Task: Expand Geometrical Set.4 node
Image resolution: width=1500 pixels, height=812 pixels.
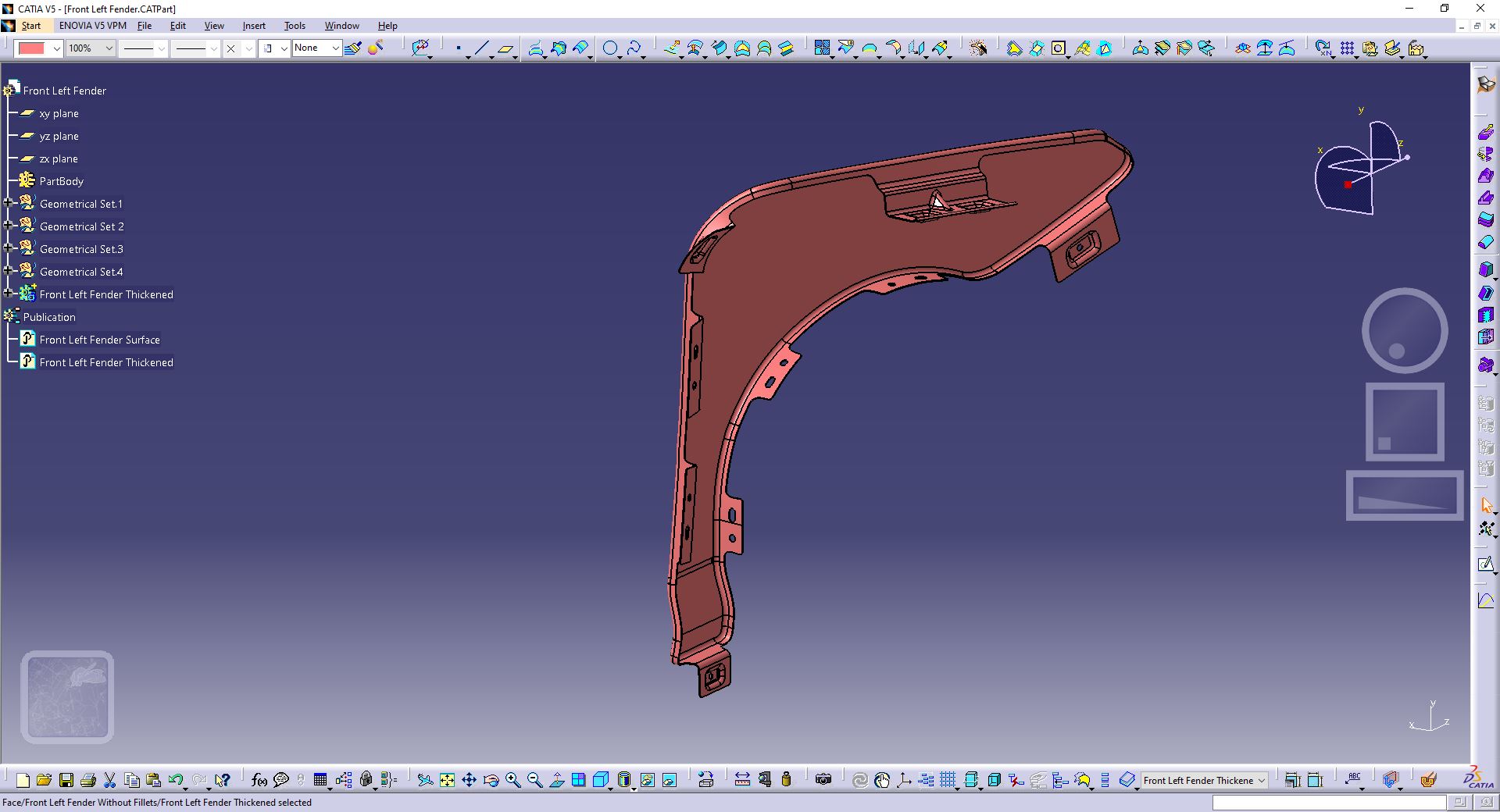Action: (9, 271)
